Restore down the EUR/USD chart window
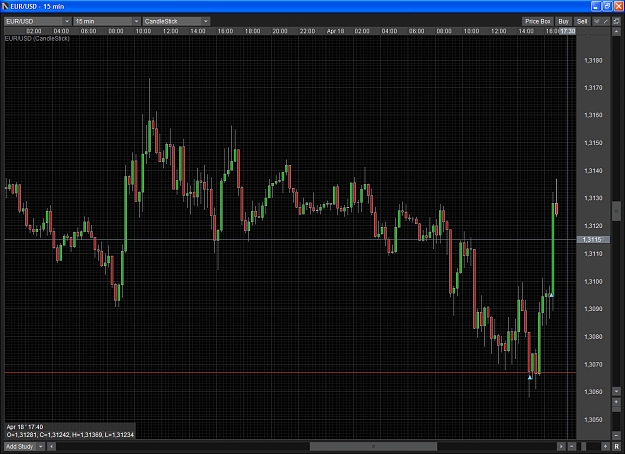Viewport: 625px width, 454px height. click(x=607, y=6)
